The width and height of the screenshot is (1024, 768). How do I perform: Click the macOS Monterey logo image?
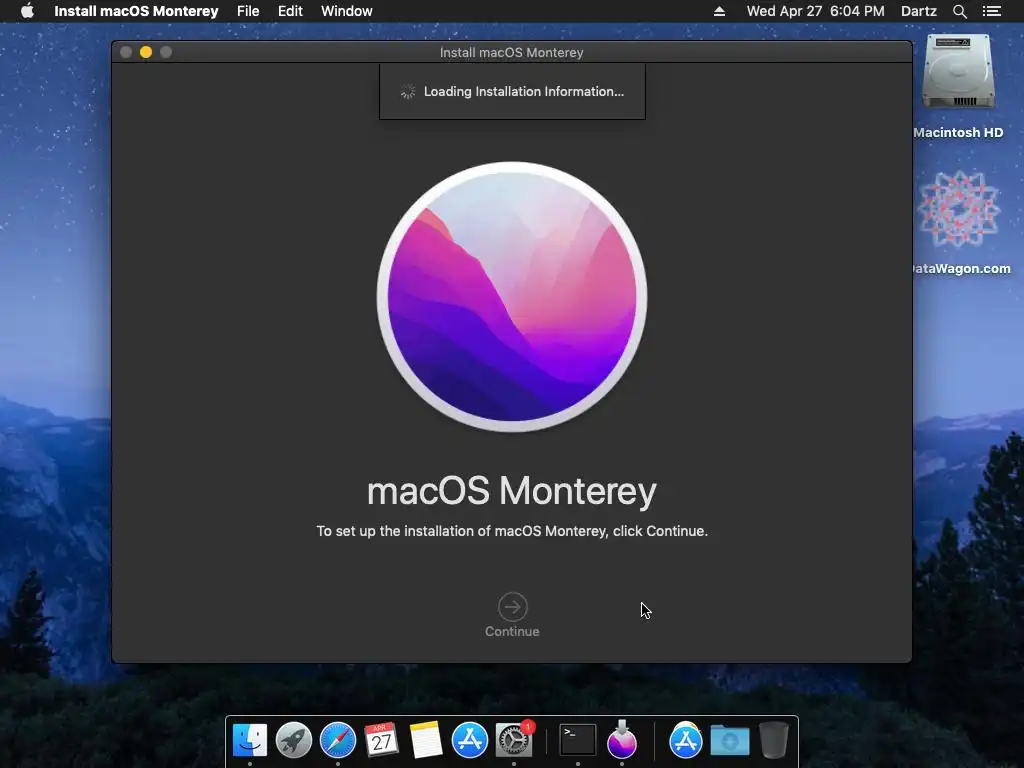click(512, 296)
